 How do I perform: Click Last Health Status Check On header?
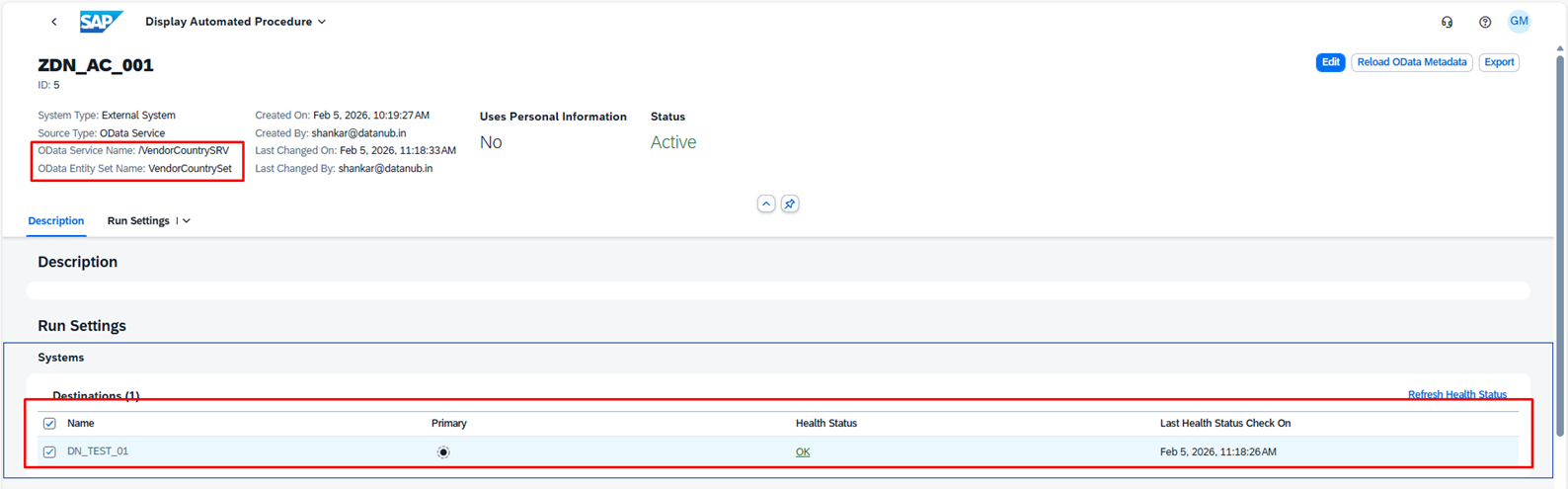(1225, 424)
